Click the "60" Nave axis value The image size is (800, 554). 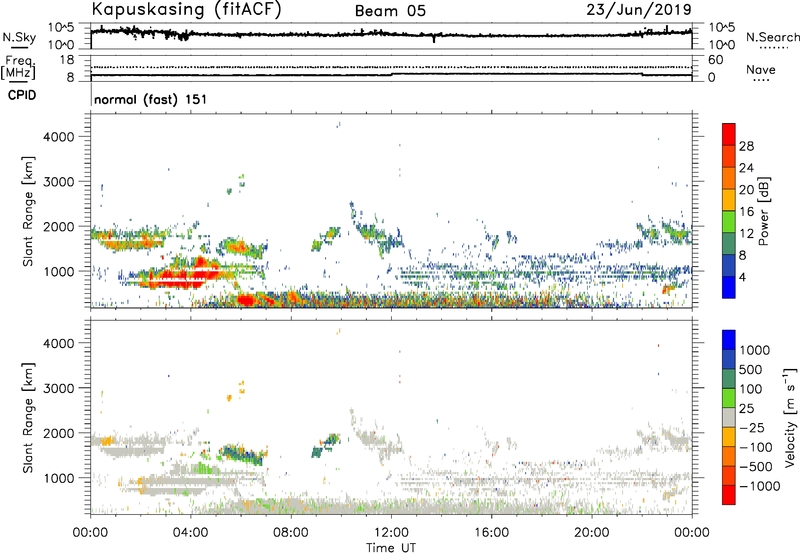715,60
